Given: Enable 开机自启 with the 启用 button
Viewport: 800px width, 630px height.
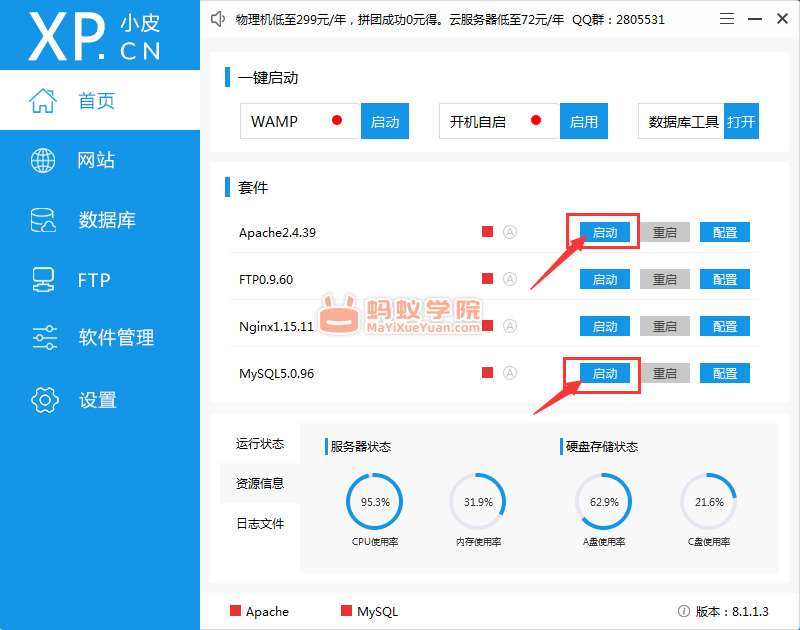Looking at the screenshot, I should 584,121.
